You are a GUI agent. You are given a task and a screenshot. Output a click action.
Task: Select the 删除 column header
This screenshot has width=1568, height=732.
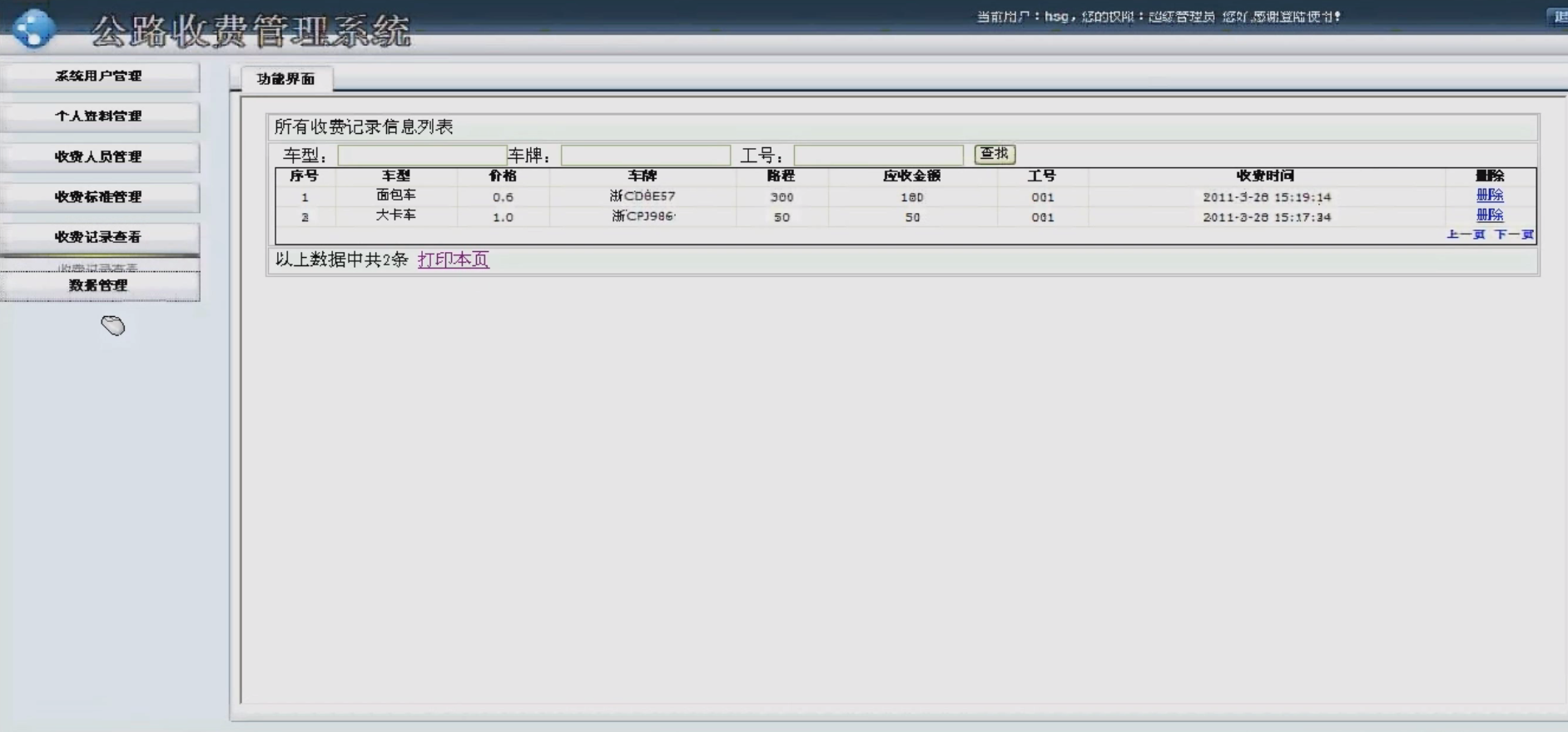tap(1490, 176)
